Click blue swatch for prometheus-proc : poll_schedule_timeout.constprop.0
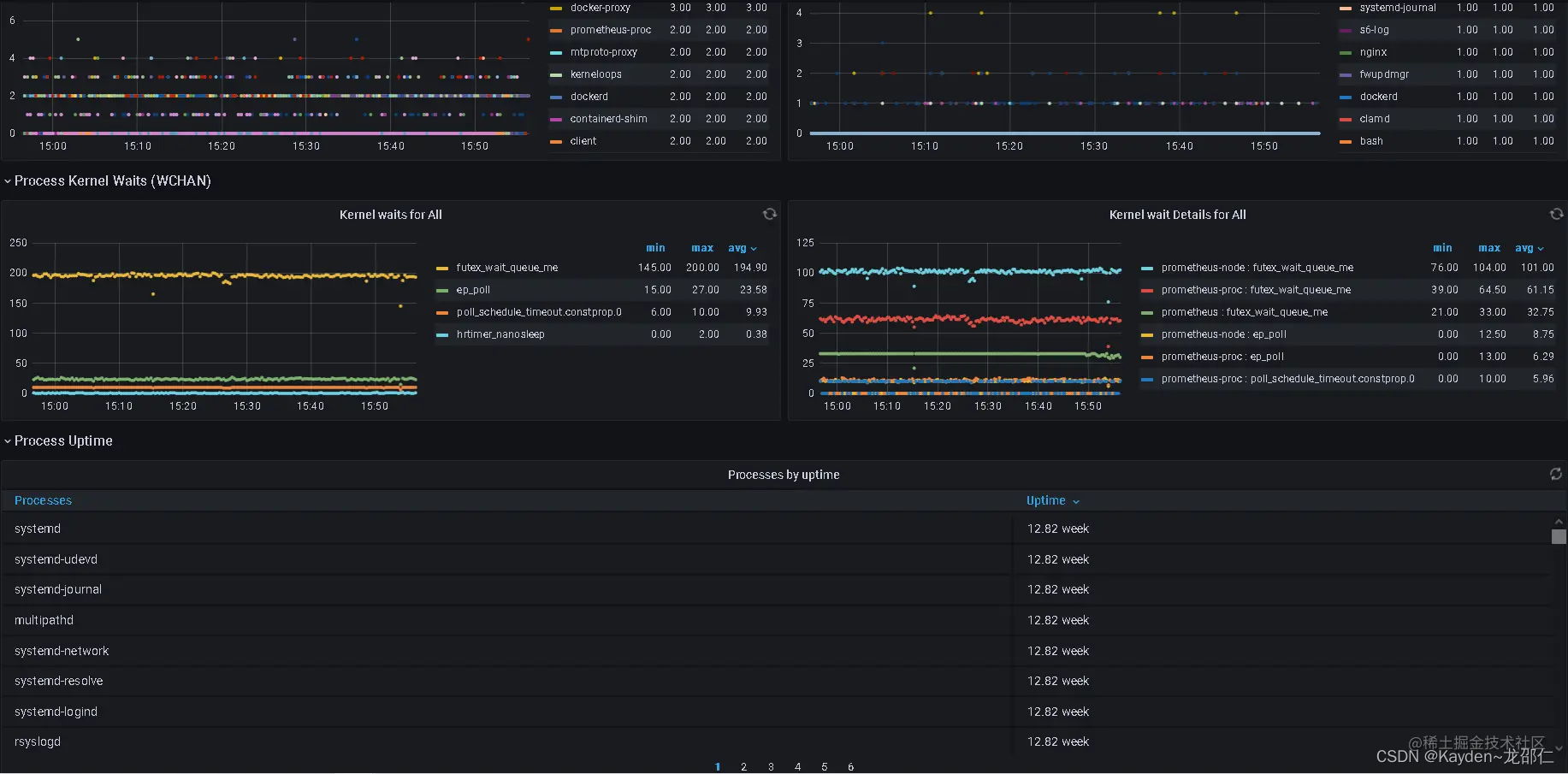1568x774 pixels. tap(1147, 380)
